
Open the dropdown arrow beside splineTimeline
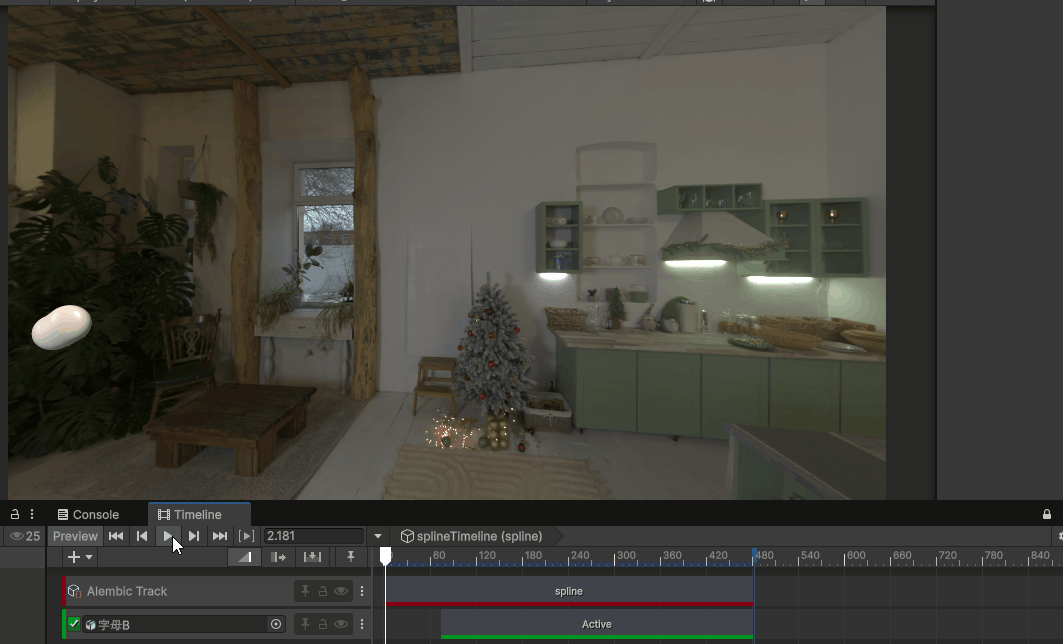click(x=378, y=536)
